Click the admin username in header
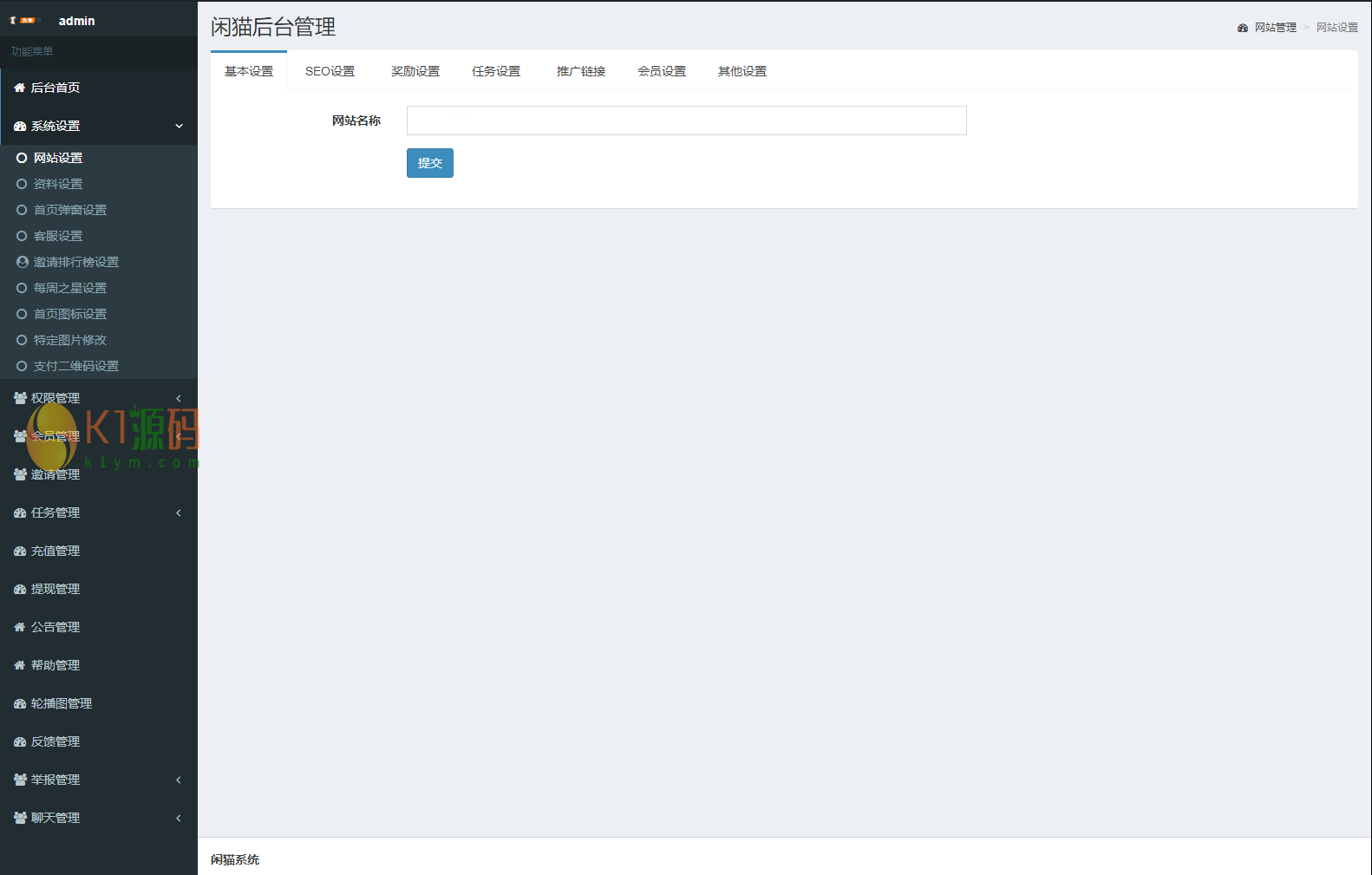1372x875 pixels. (x=77, y=21)
